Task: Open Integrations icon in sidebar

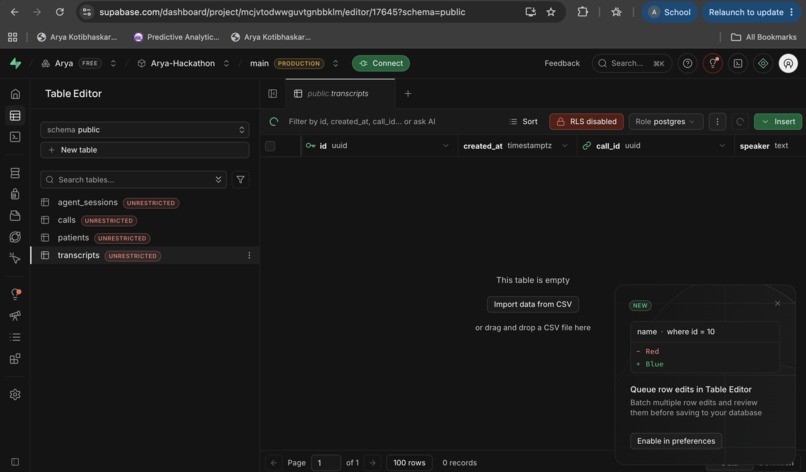Action: point(15,358)
